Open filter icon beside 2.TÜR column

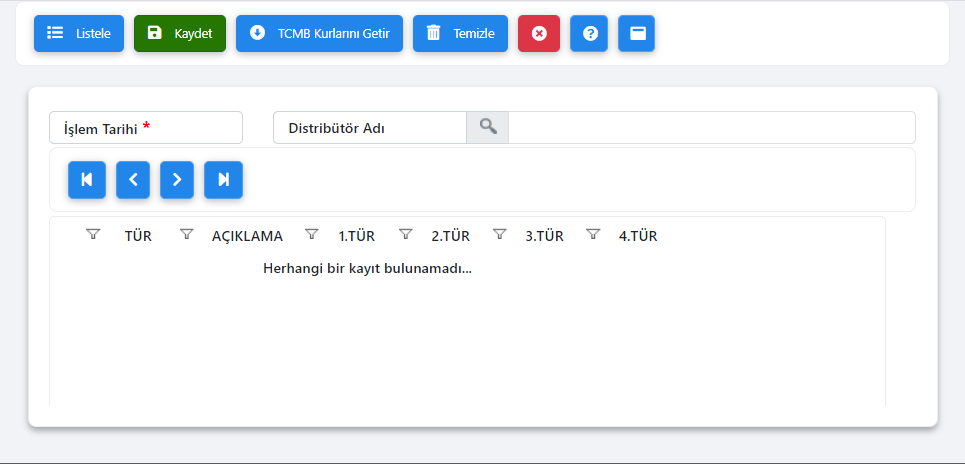405,235
